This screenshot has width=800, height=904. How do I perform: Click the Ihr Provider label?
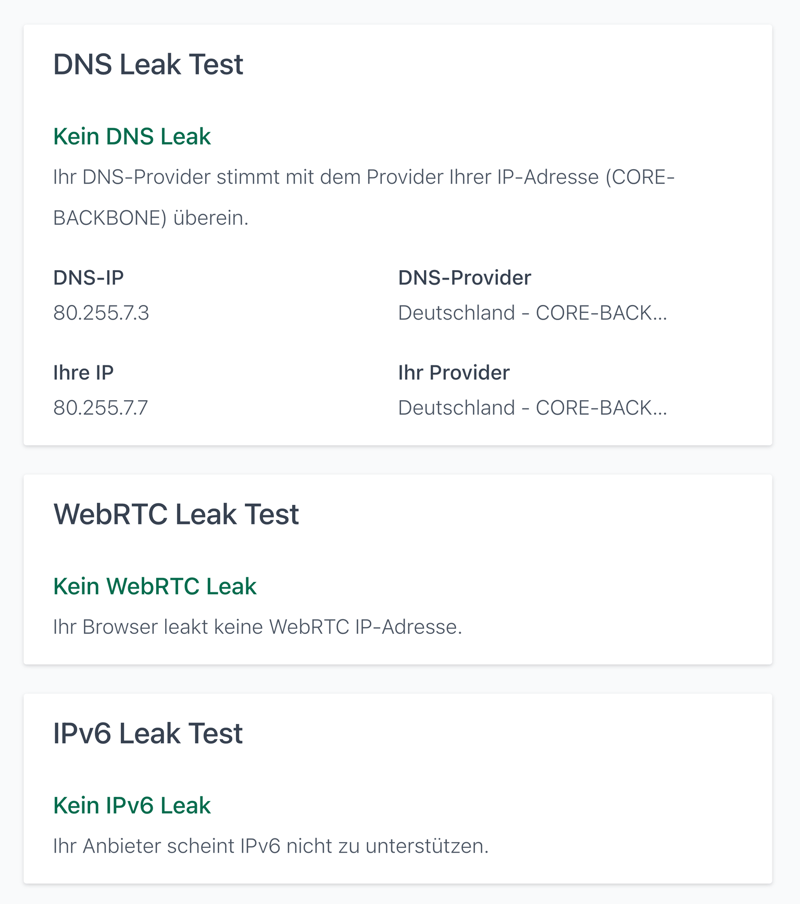[x=453, y=373]
